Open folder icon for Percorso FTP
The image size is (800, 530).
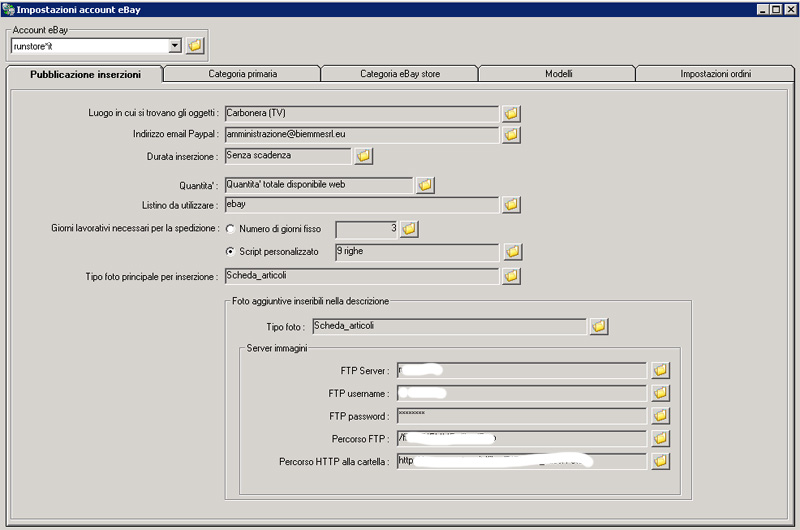pos(660,438)
